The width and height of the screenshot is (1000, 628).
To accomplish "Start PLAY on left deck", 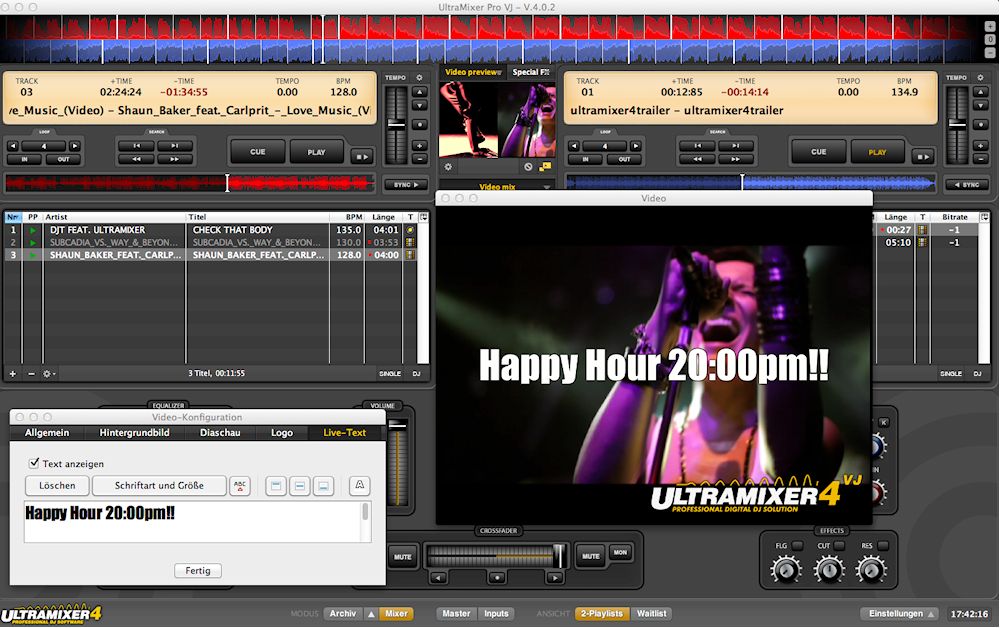I will 316,152.
